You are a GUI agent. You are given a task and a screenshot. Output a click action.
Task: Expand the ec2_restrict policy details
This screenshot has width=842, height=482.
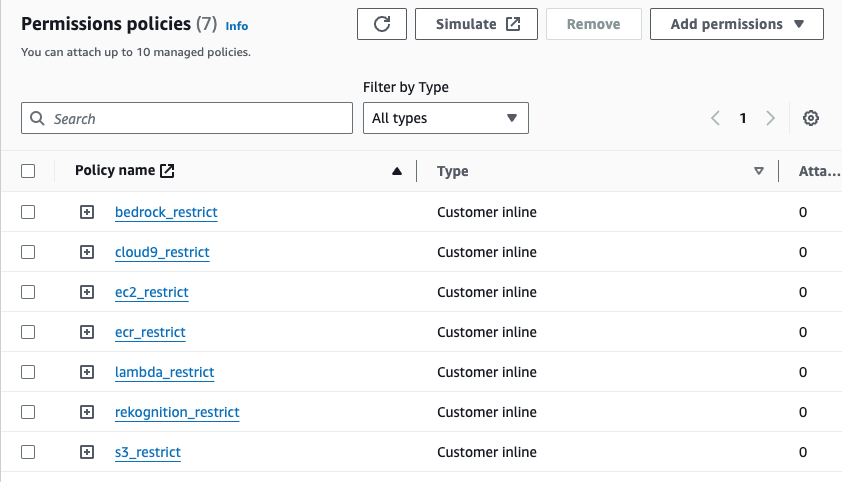tap(87, 292)
